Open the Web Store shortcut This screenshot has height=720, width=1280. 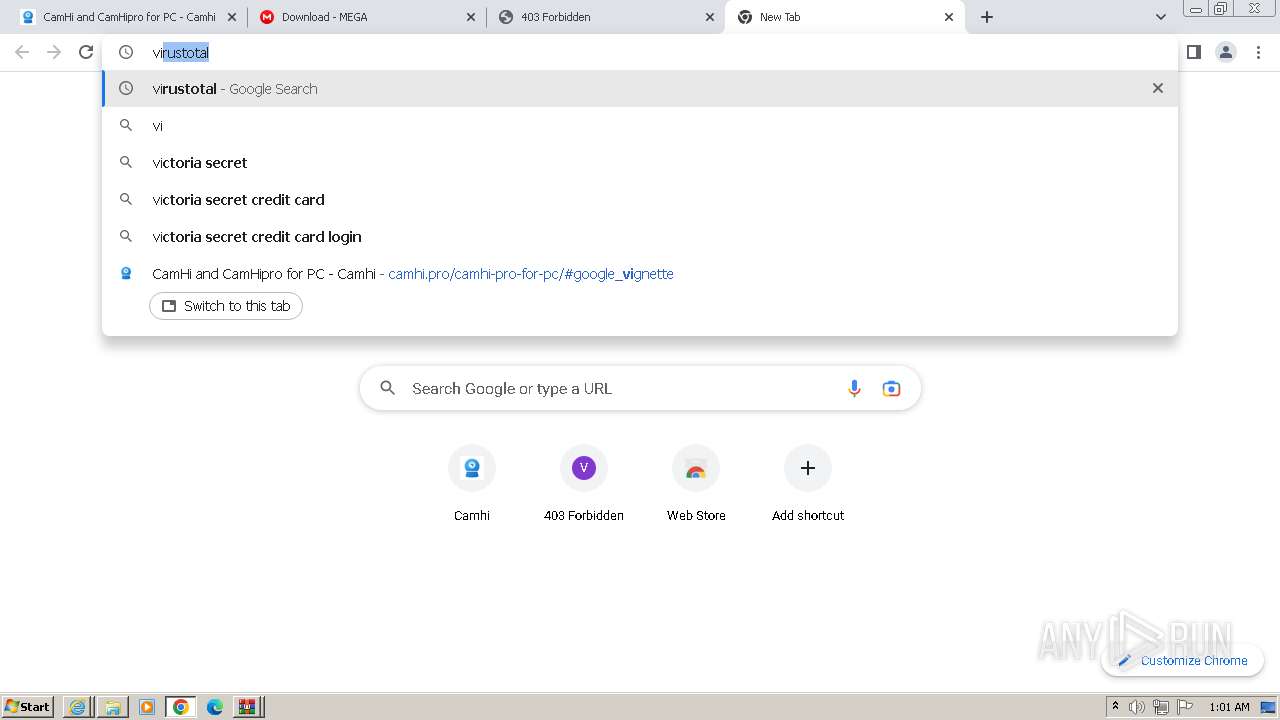[696, 484]
